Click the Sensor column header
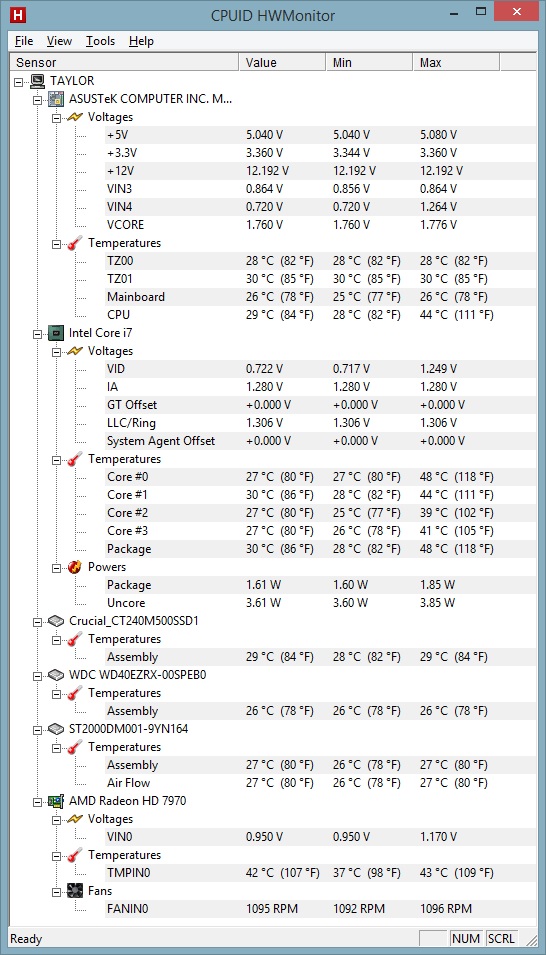546x955 pixels. pyautogui.click(x=124, y=63)
